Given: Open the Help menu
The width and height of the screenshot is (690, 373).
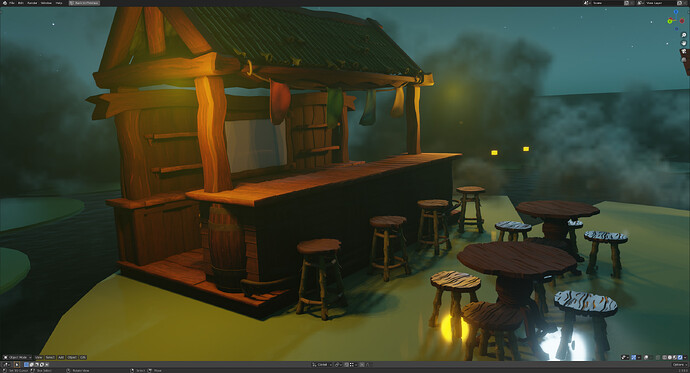Looking at the screenshot, I should tap(59, 3).
